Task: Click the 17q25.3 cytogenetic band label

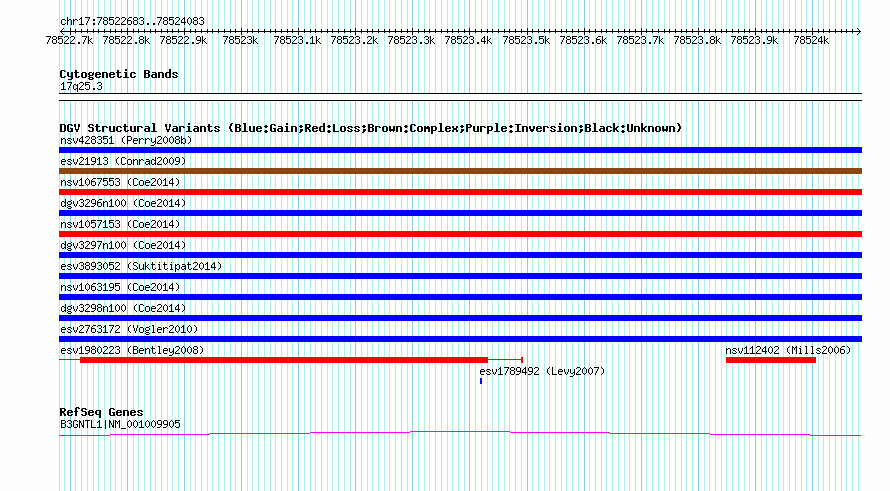Action: point(81,86)
